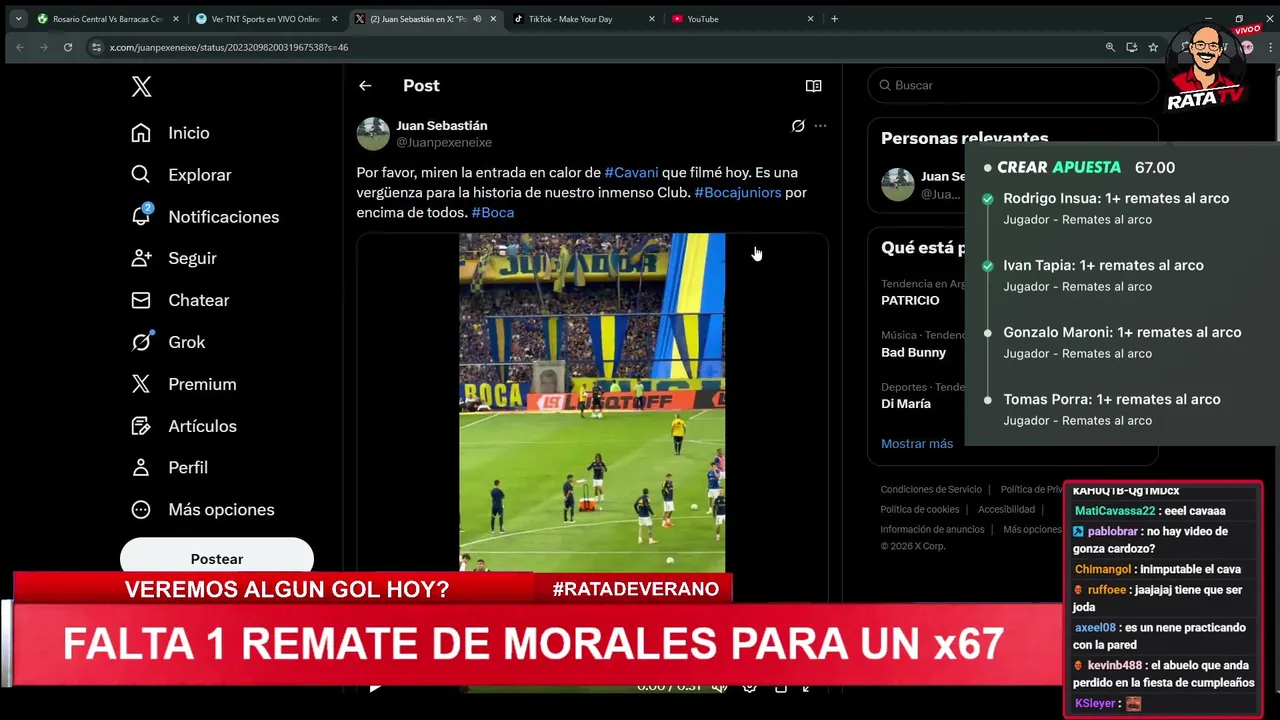1280x720 pixels.
Task: Open the post's three-dot more menu
Action: [x=821, y=126]
